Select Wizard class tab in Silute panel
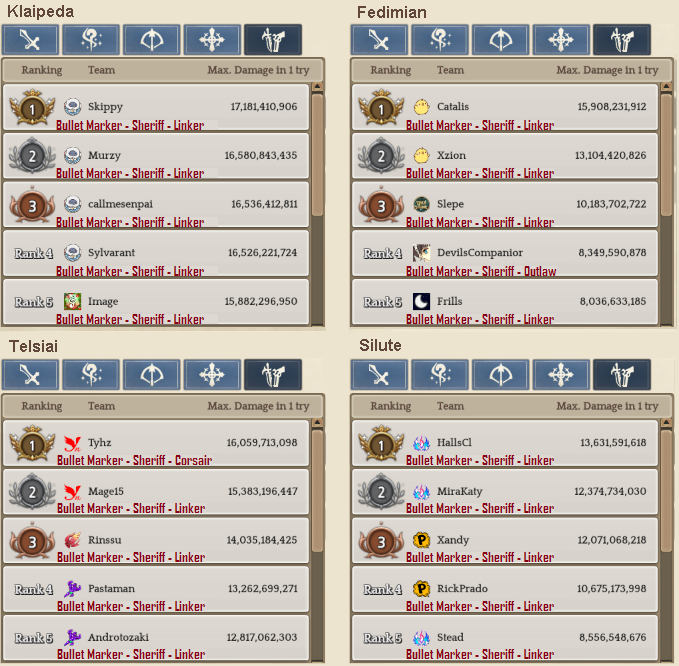 [x=440, y=375]
